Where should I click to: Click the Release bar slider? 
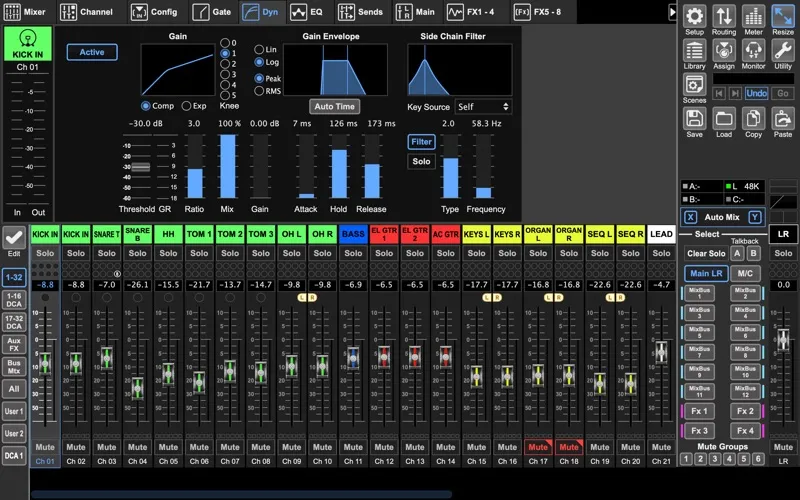click(x=372, y=166)
